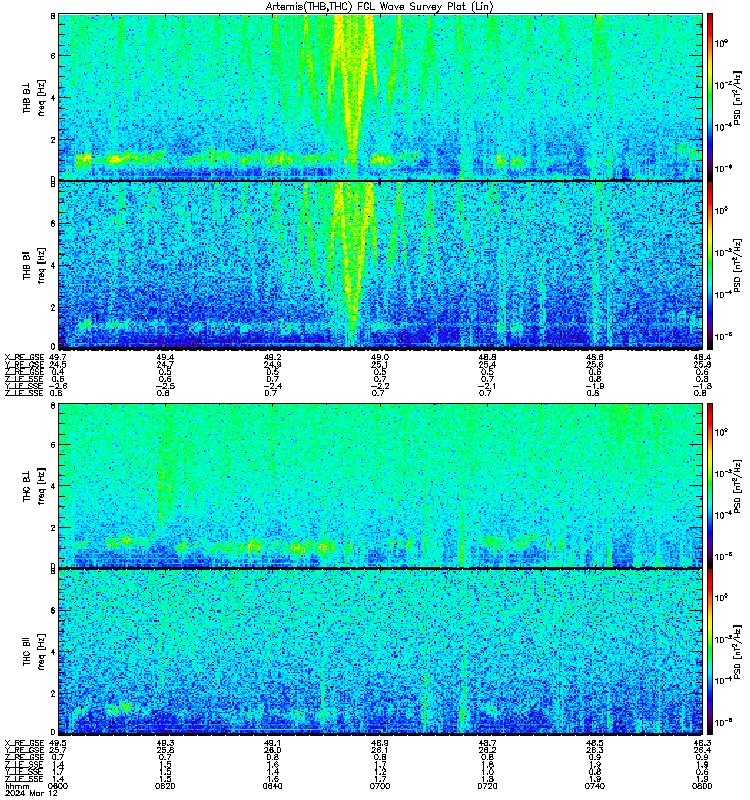Screen dimensions: 750x800
Task: Click the THB B∥ spectrogram panel
Action: (380, 265)
